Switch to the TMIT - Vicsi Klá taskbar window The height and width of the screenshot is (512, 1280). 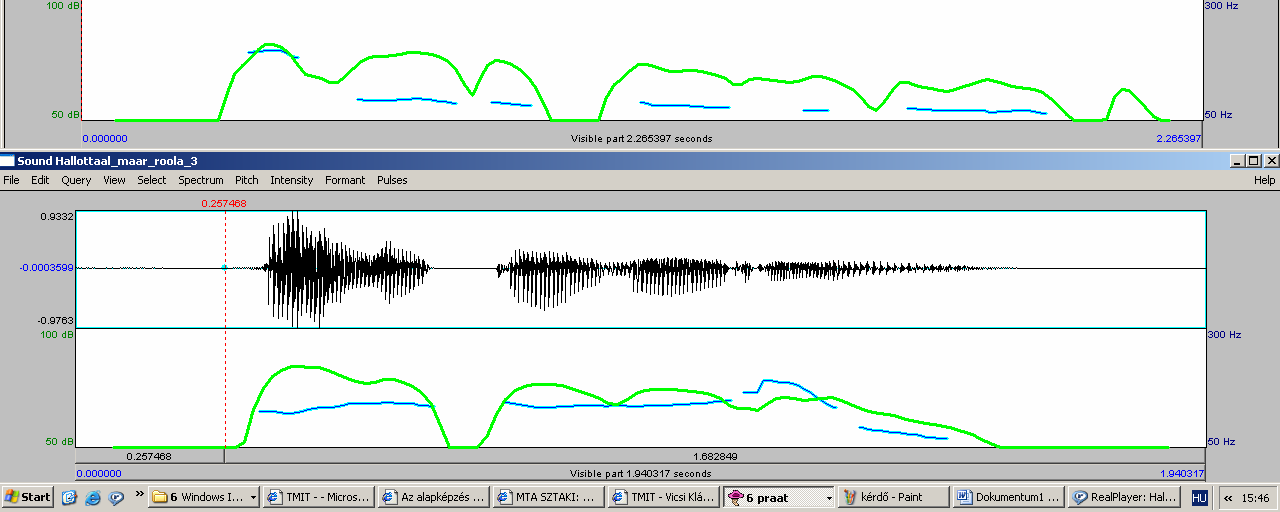point(665,497)
